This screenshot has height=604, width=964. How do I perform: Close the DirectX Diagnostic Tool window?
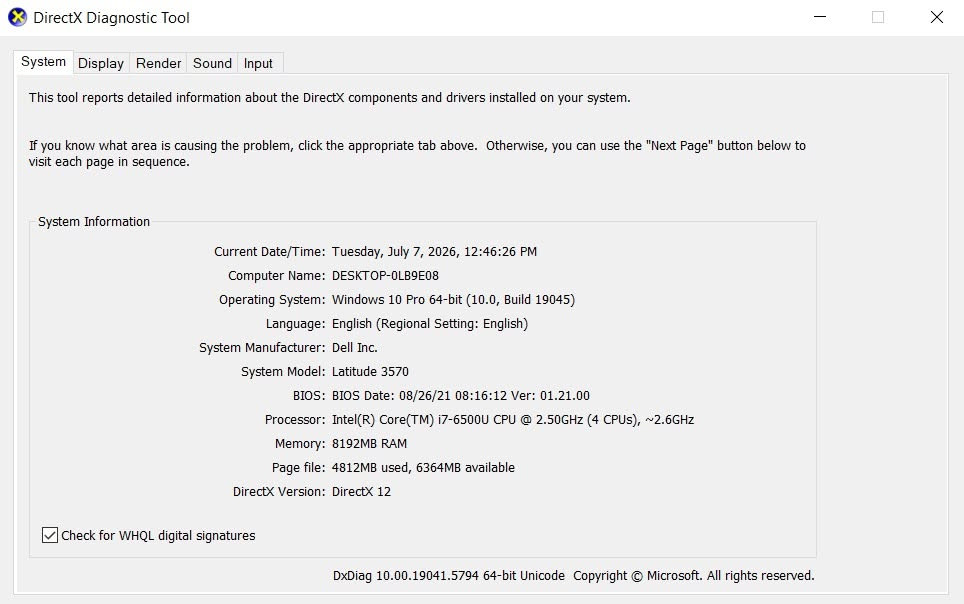pos(936,17)
